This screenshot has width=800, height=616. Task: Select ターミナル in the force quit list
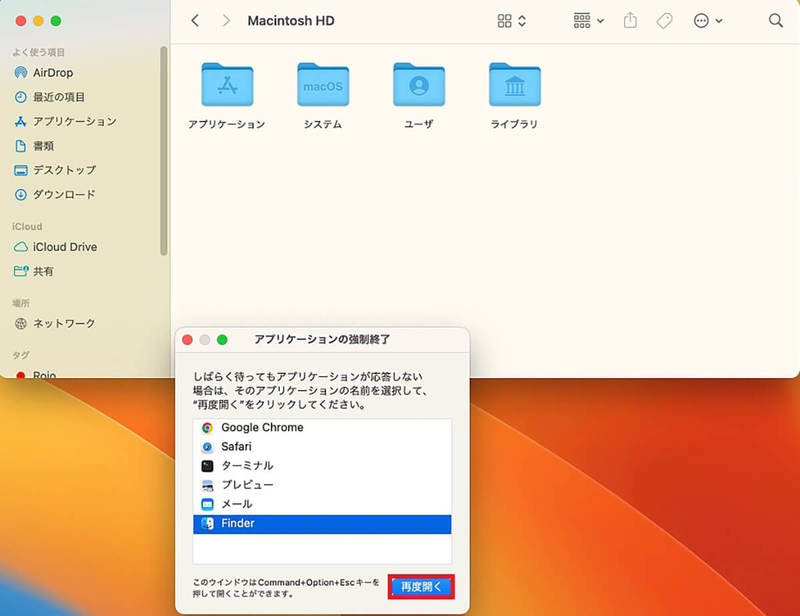322,466
